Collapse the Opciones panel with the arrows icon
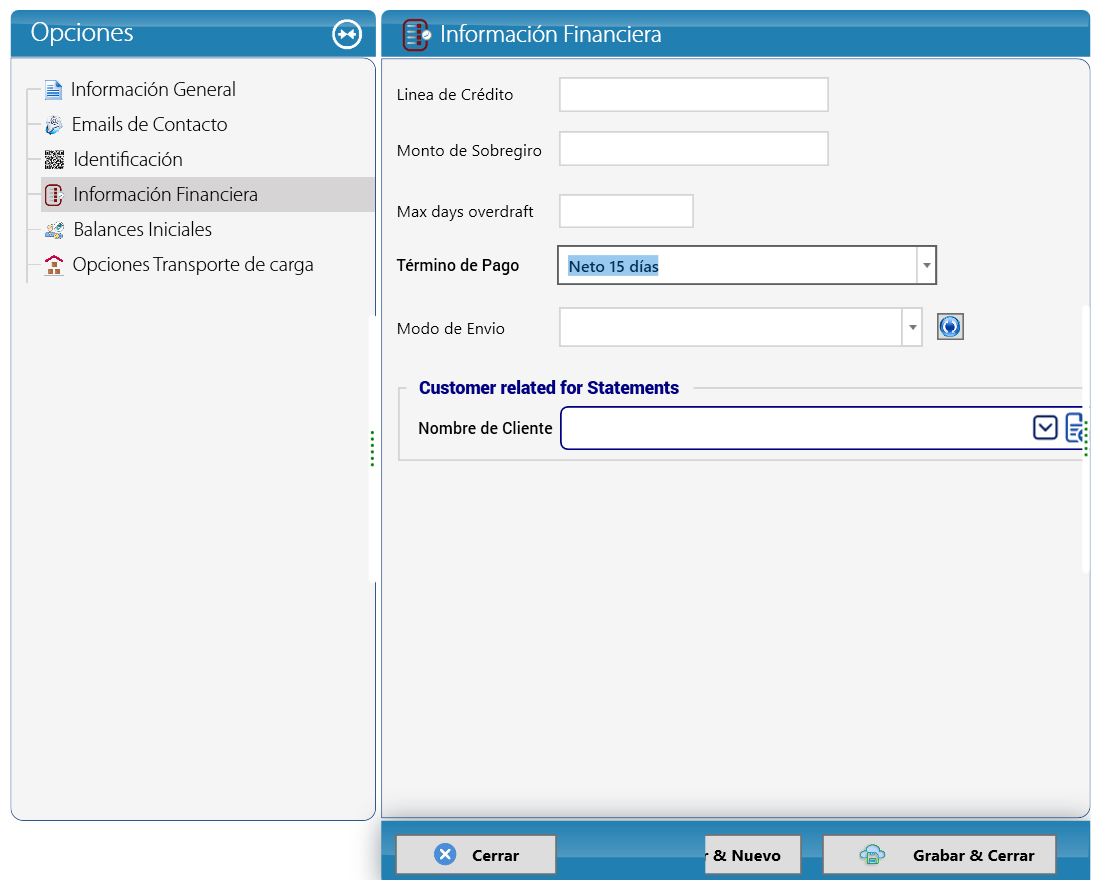The image size is (1110, 880). [x=347, y=34]
